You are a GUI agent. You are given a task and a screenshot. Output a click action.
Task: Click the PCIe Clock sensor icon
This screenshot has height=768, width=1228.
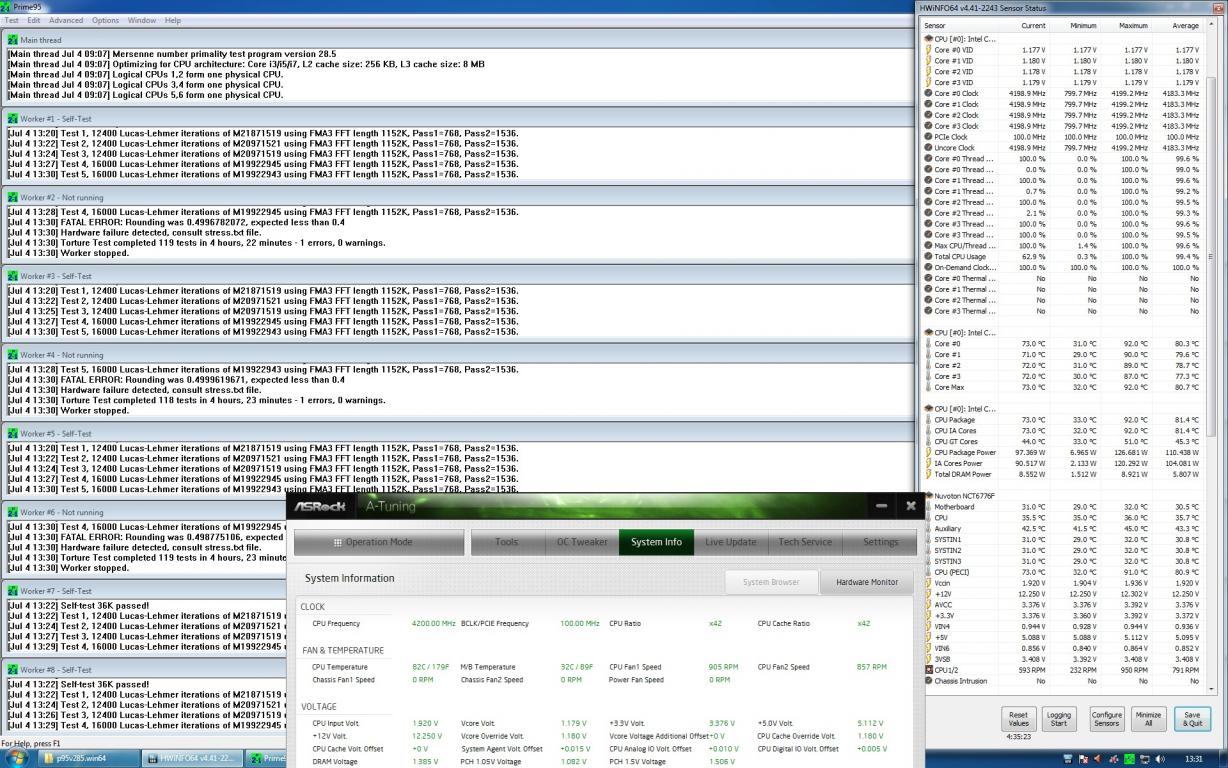(x=928, y=137)
